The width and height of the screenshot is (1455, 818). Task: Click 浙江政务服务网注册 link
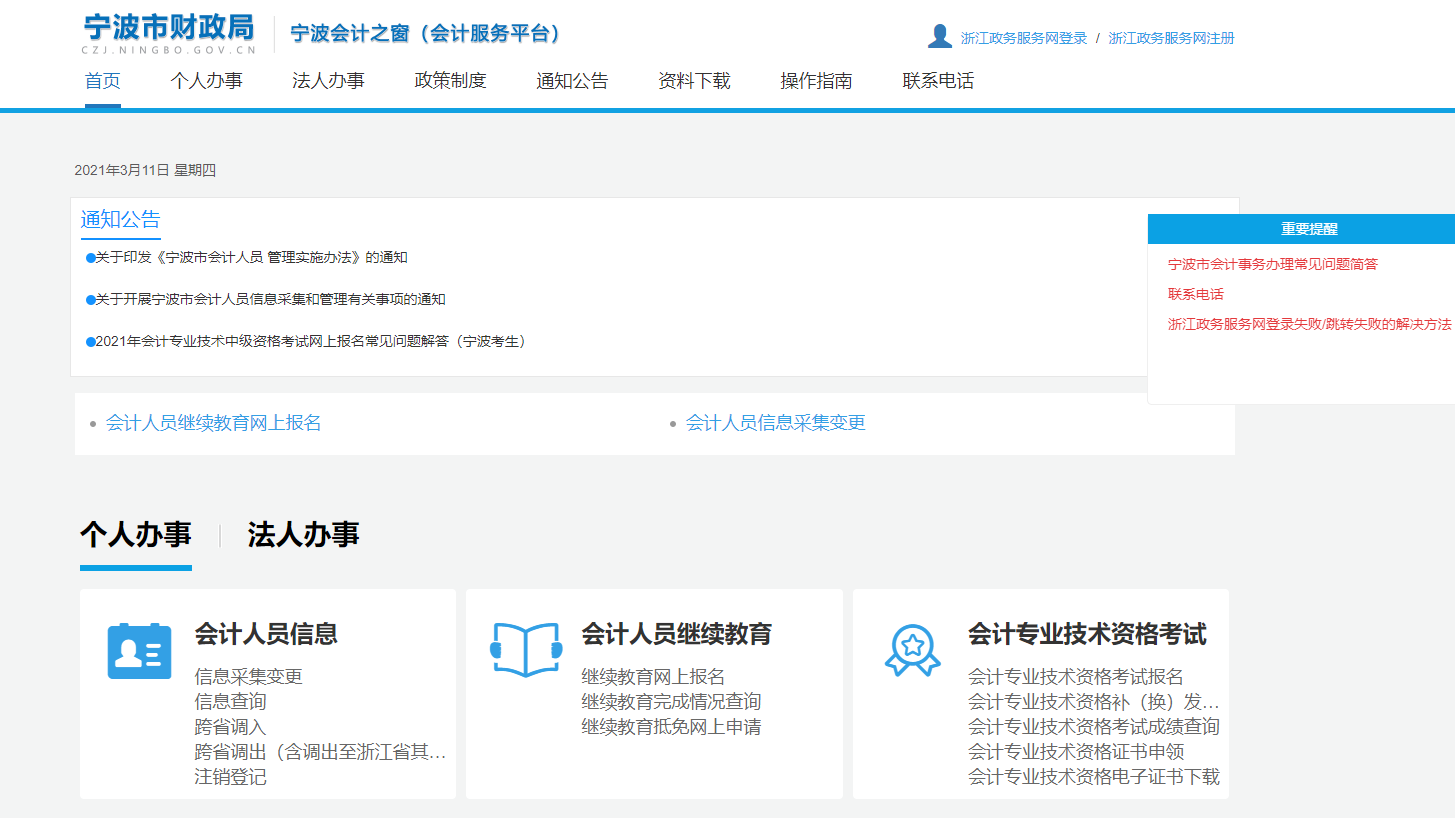1171,38
